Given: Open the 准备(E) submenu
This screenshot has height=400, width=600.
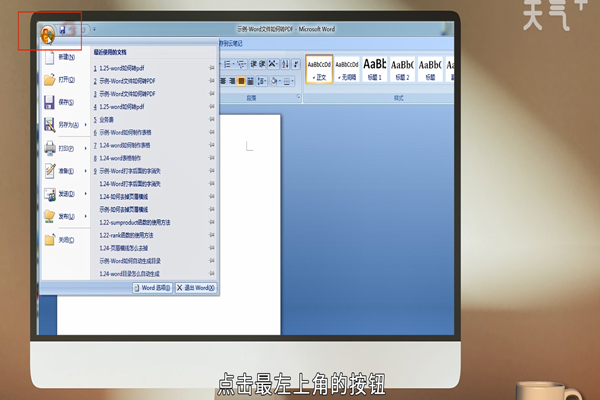Looking at the screenshot, I should tap(65, 171).
